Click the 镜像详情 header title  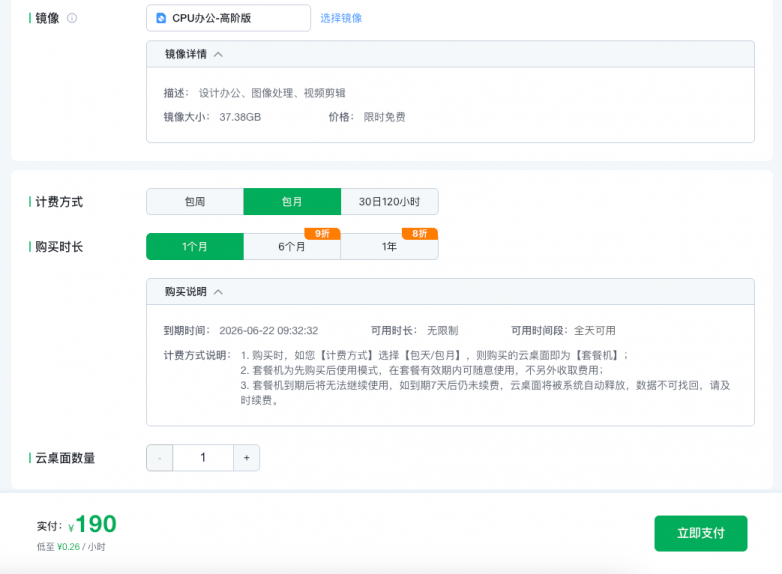click(x=186, y=54)
